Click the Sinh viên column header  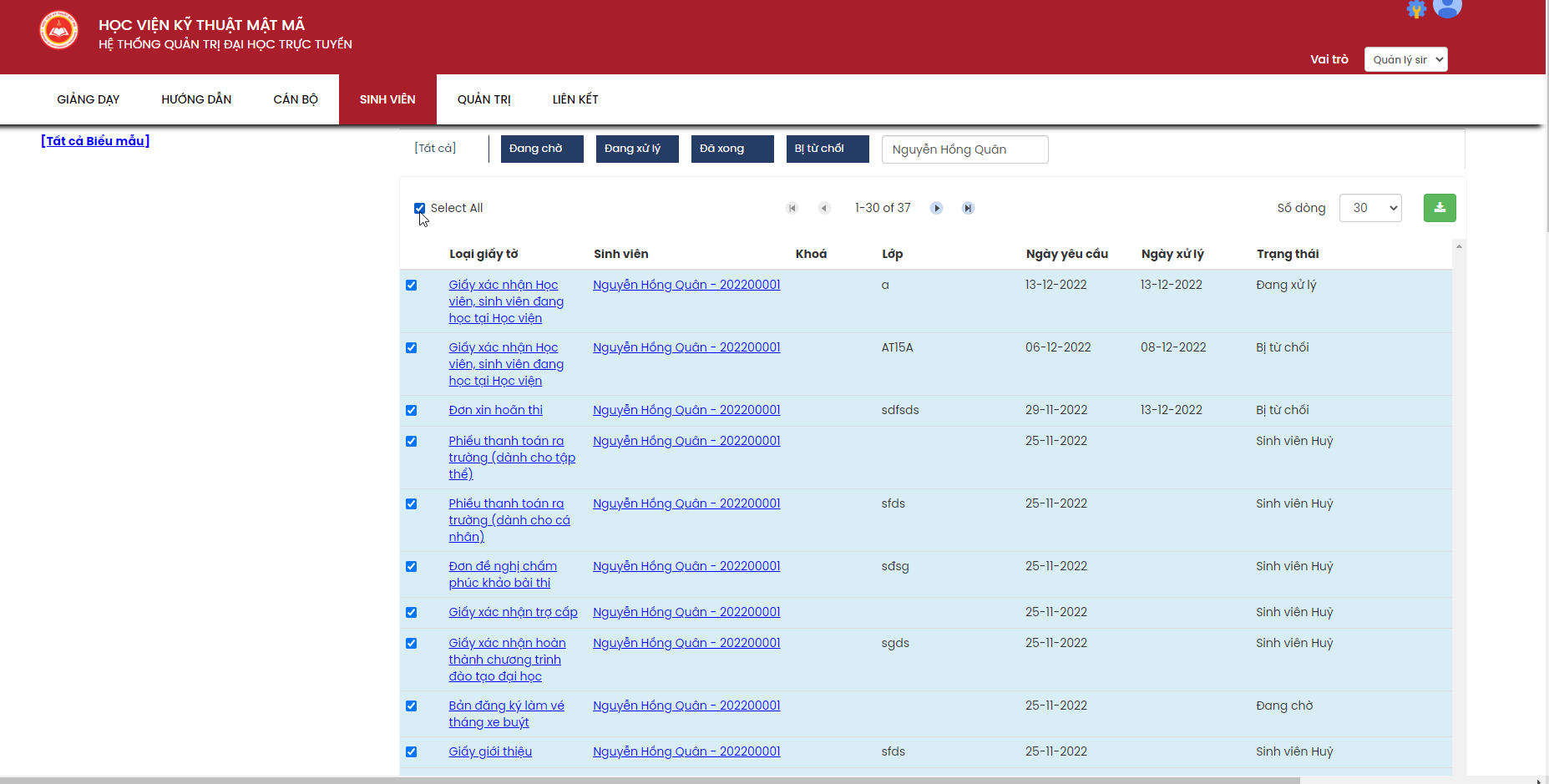pos(620,254)
